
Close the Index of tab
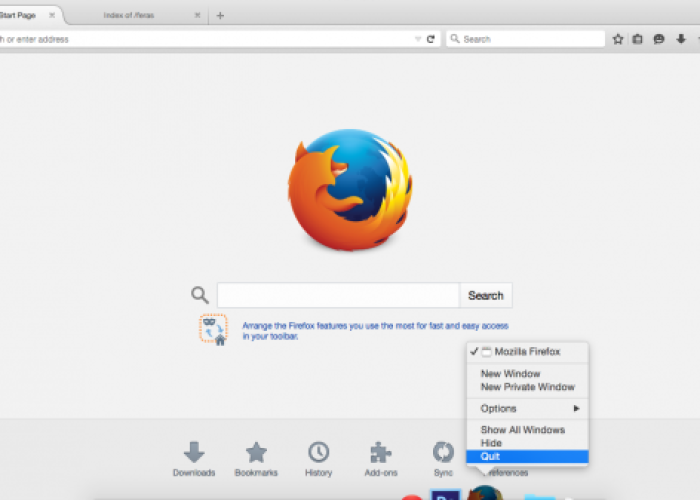click(197, 15)
